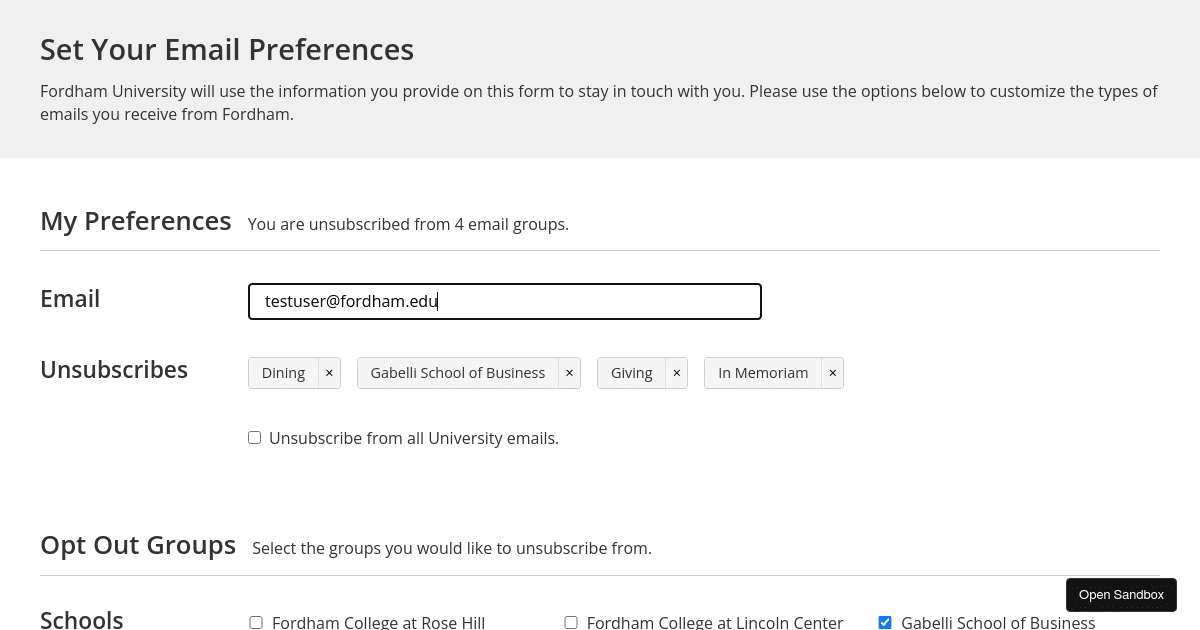Click the Open Sandbox button
This screenshot has height=630, width=1200.
tap(1121, 594)
